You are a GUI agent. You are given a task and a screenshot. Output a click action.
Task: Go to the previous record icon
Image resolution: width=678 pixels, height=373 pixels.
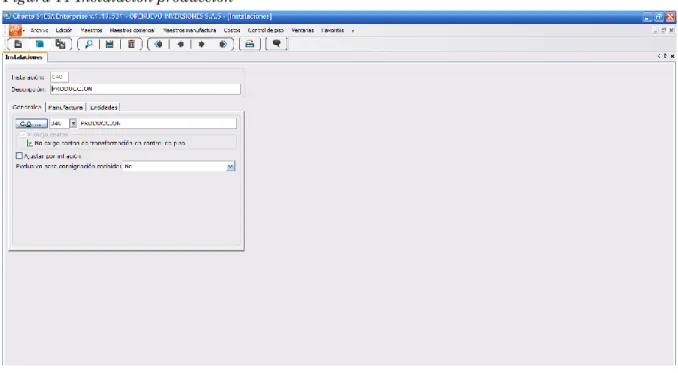181,44
